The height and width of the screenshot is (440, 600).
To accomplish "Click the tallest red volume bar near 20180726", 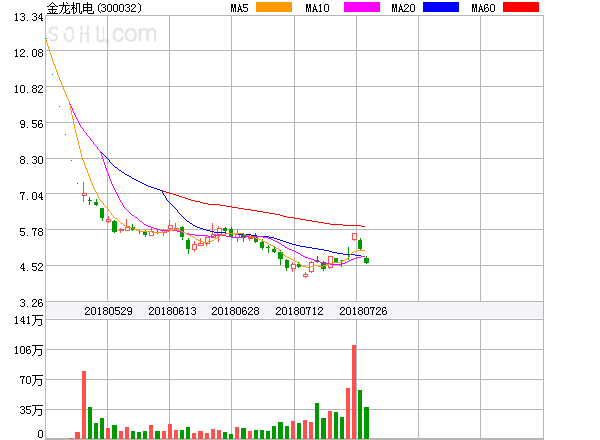I will [x=354, y=392].
